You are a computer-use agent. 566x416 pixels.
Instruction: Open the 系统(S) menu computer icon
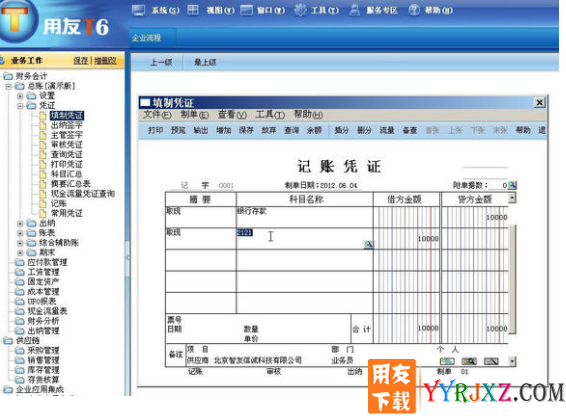pos(138,10)
